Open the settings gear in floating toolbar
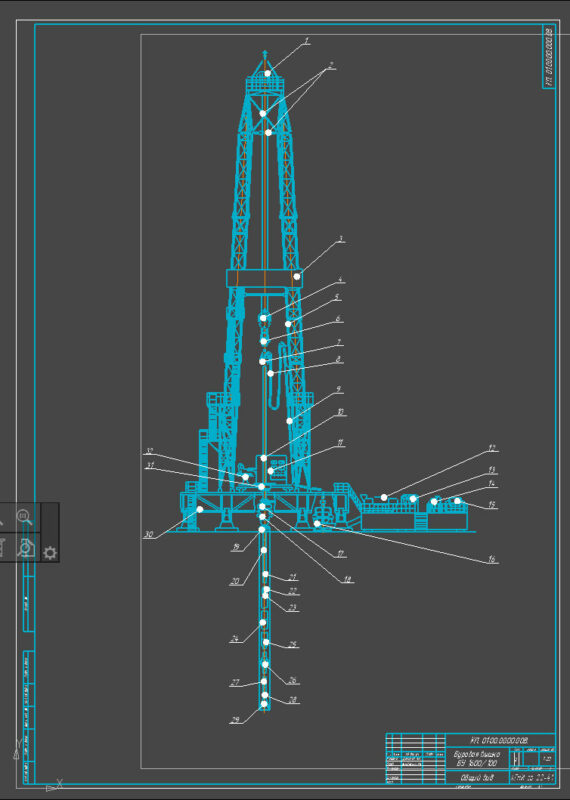 [49, 553]
